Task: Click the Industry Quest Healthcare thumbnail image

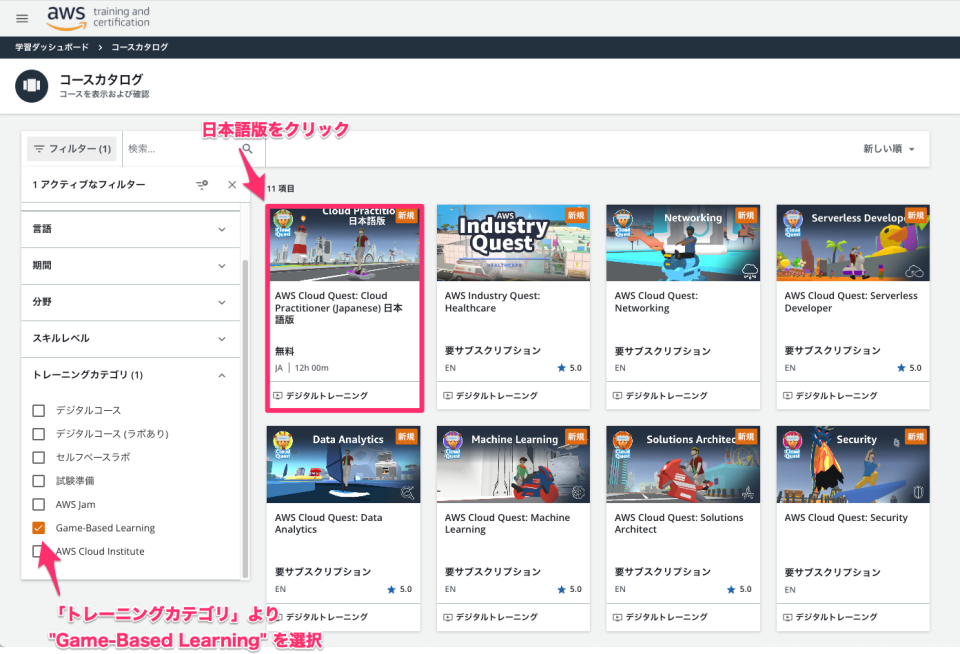Action: pyautogui.click(x=513, y=242)
